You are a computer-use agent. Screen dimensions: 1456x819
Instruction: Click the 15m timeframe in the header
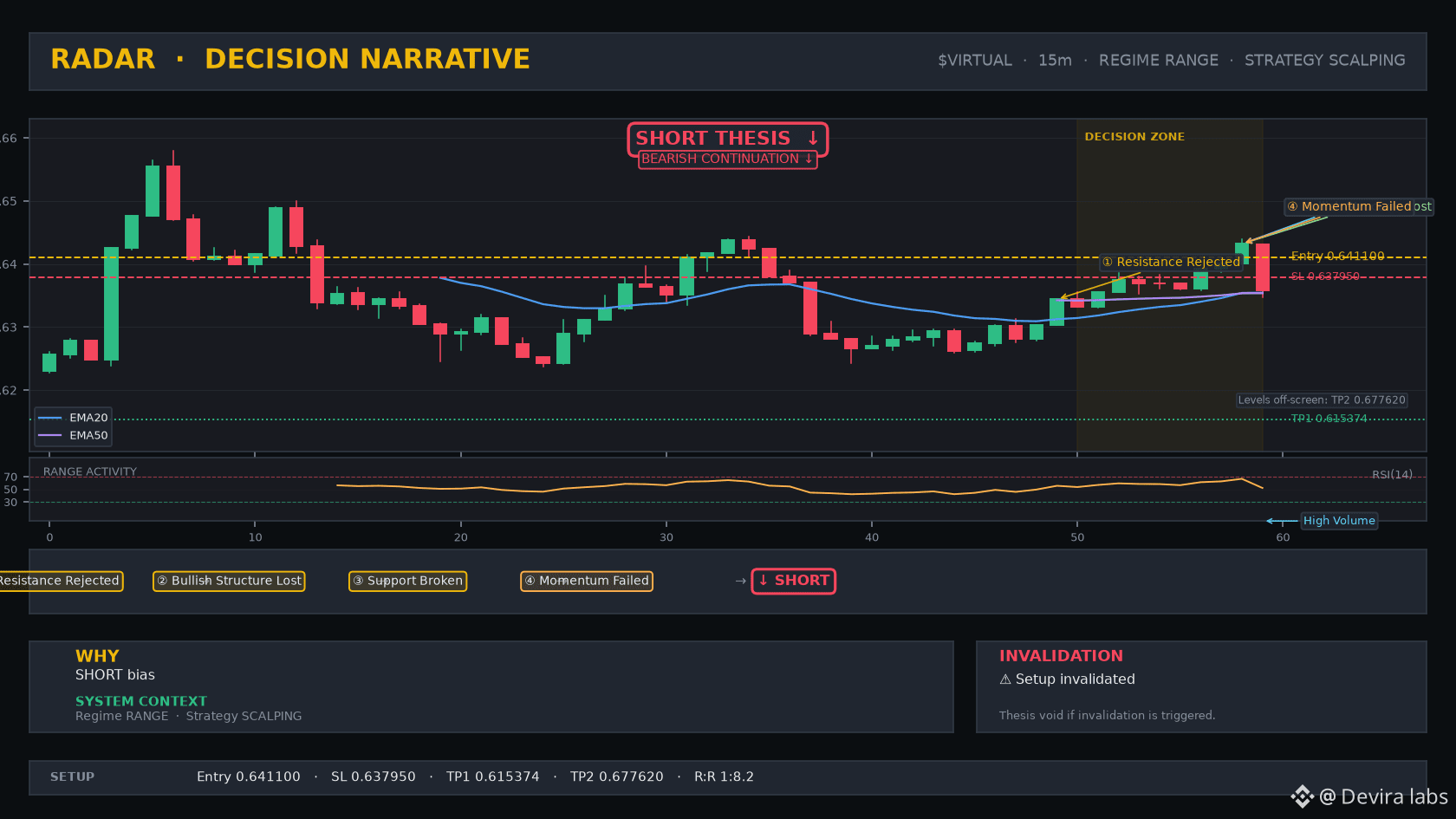(x=1055, y=61)
